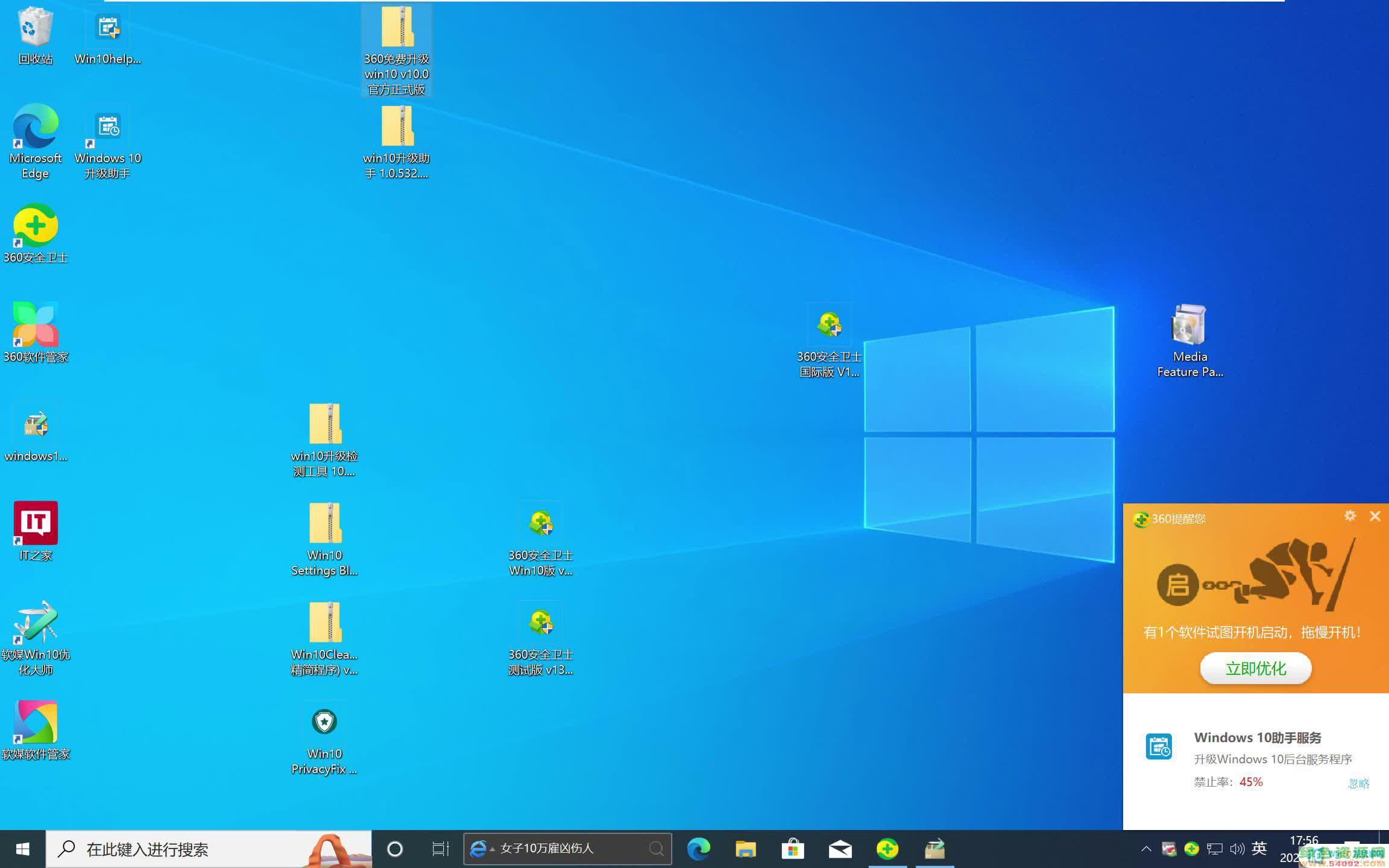Close the 360提醒您 popup
Image resolution: width=1389 pixels, height=868 pixels.
pyautogui.click(x=1375, y=516)
